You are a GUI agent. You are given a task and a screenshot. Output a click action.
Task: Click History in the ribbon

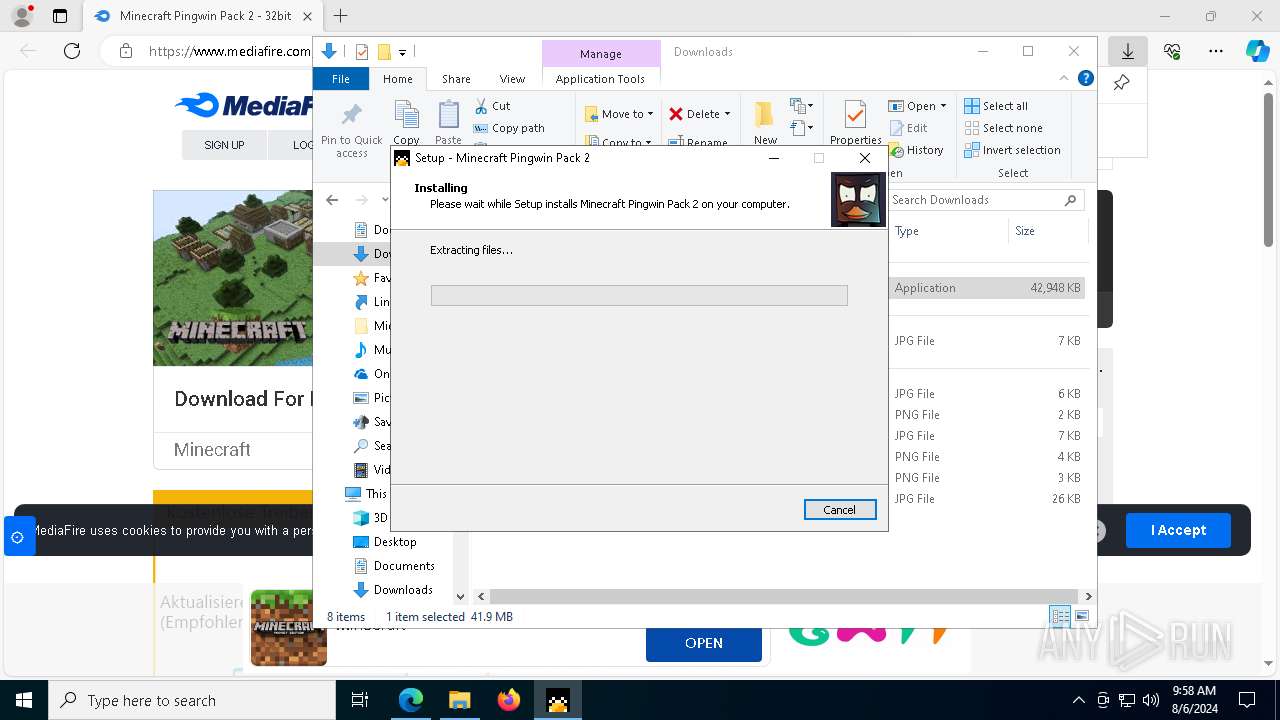point(916,150)
